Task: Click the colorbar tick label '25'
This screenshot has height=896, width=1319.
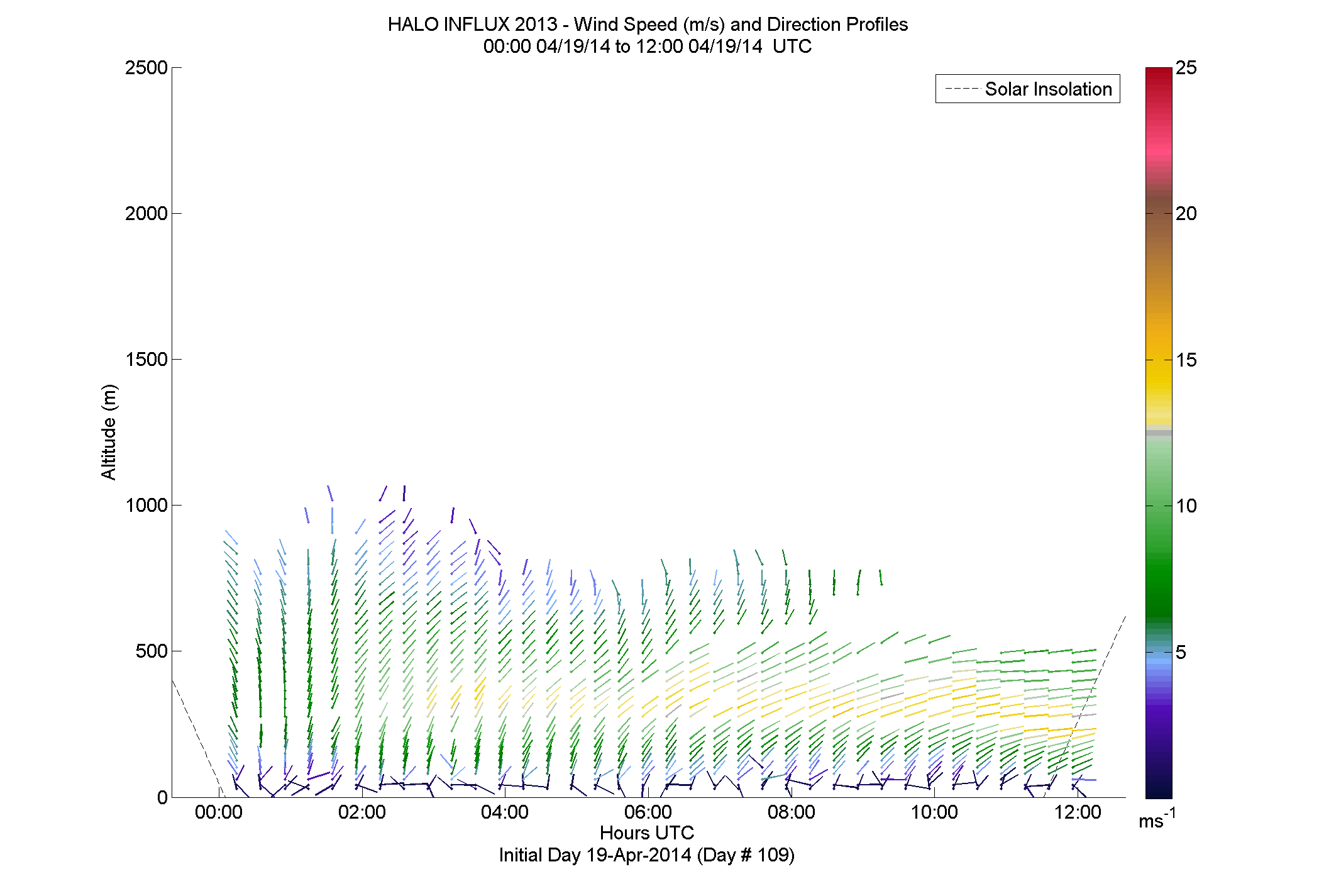Action: 1186,68
